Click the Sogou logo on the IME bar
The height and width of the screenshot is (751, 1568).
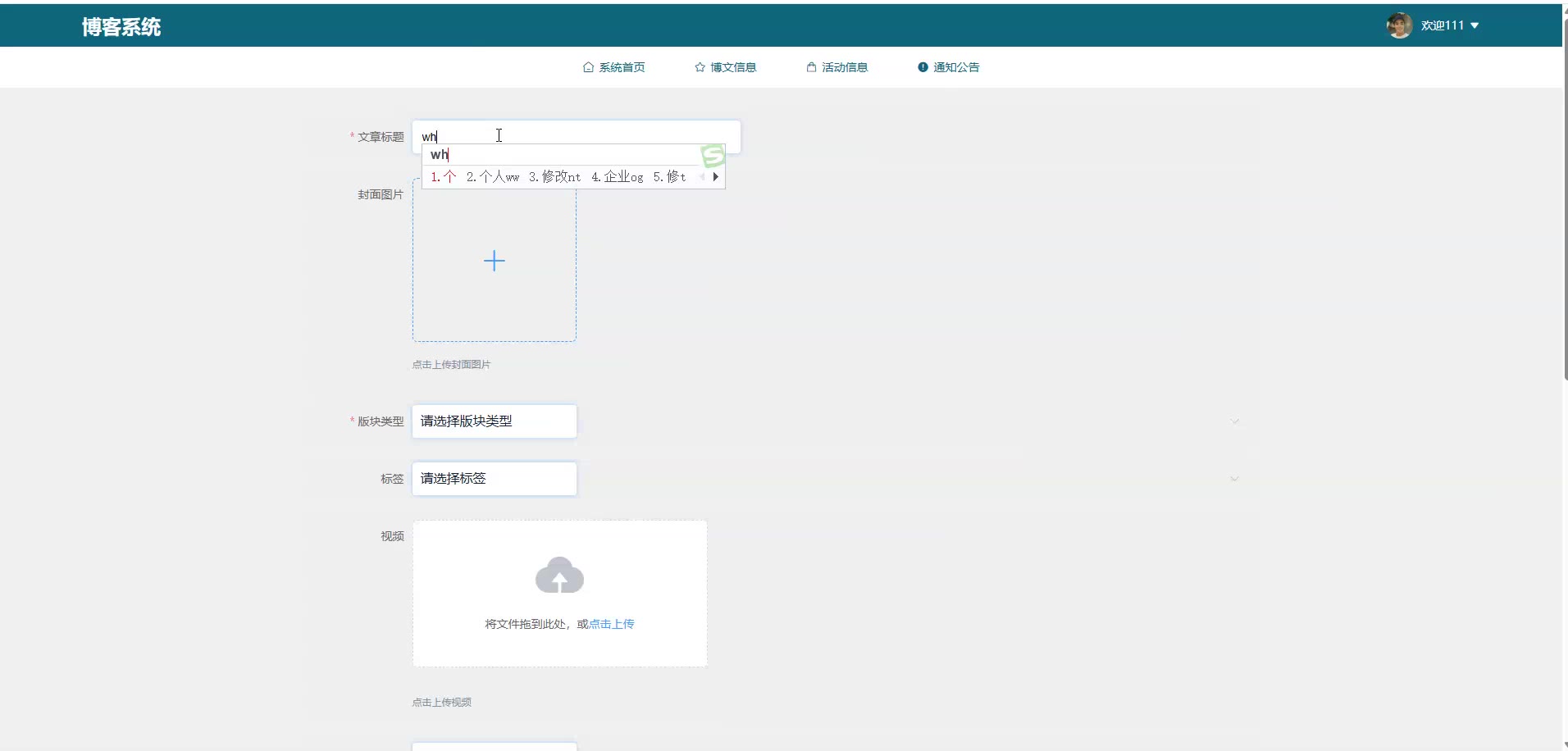[x=713, y=155]
